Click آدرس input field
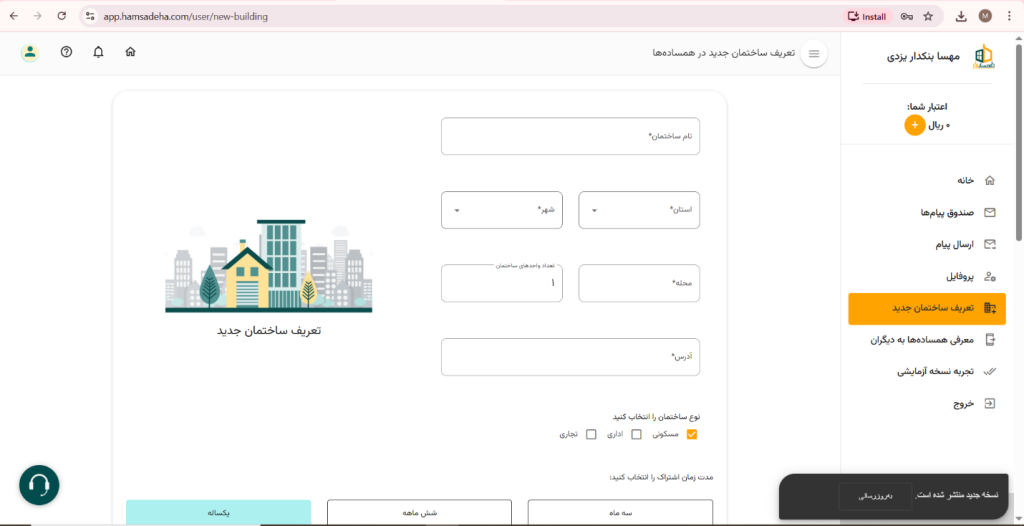This screenshot has height=526, width=1024. pos(570,357)
